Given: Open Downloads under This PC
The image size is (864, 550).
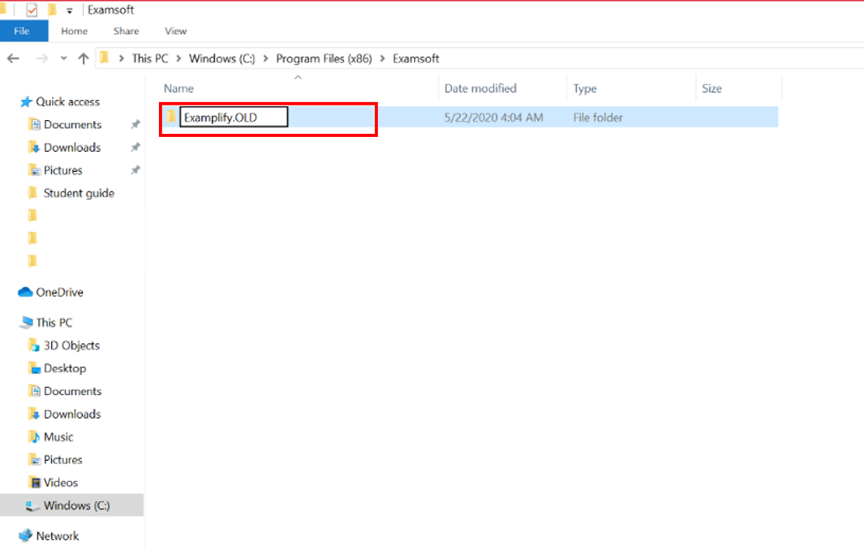Looking at the screenshot, I should click(x=72, y=414).
